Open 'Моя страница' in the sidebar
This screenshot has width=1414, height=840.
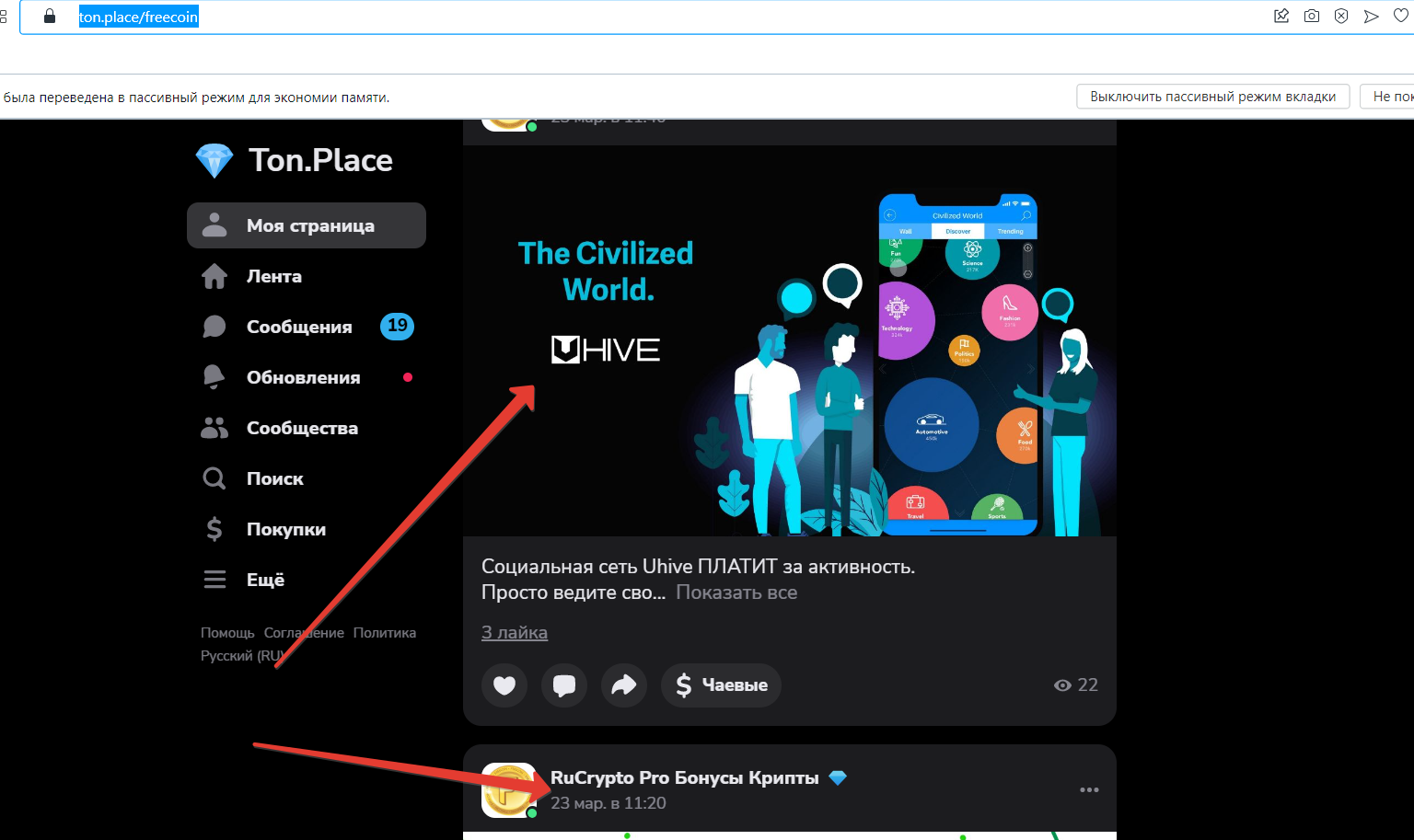pyautogui.click(x=307, y=225)
